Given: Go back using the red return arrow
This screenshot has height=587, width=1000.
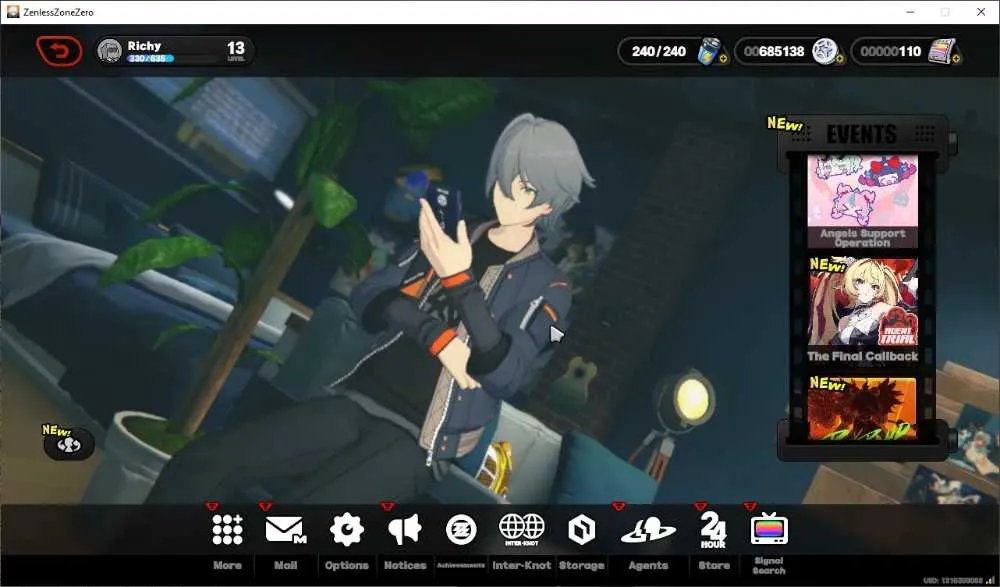Looking at the screenshot, I should tap(59, 51).
